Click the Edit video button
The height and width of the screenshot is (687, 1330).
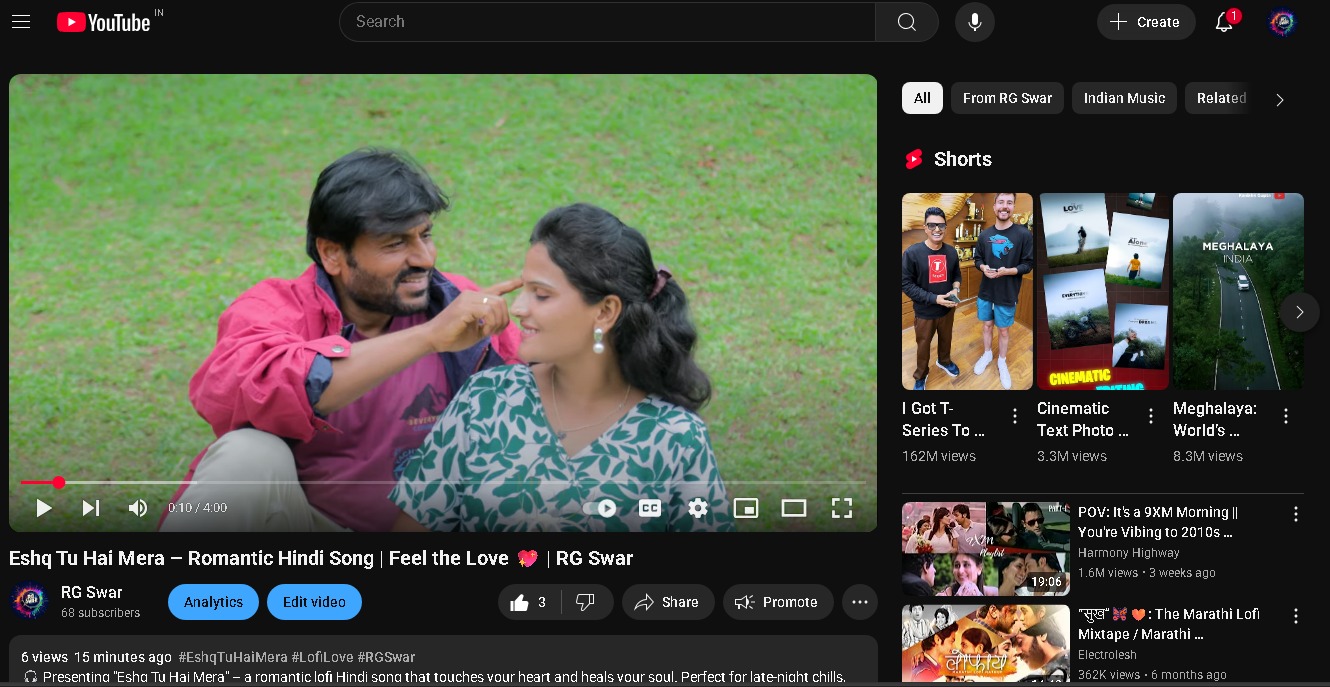314,602
